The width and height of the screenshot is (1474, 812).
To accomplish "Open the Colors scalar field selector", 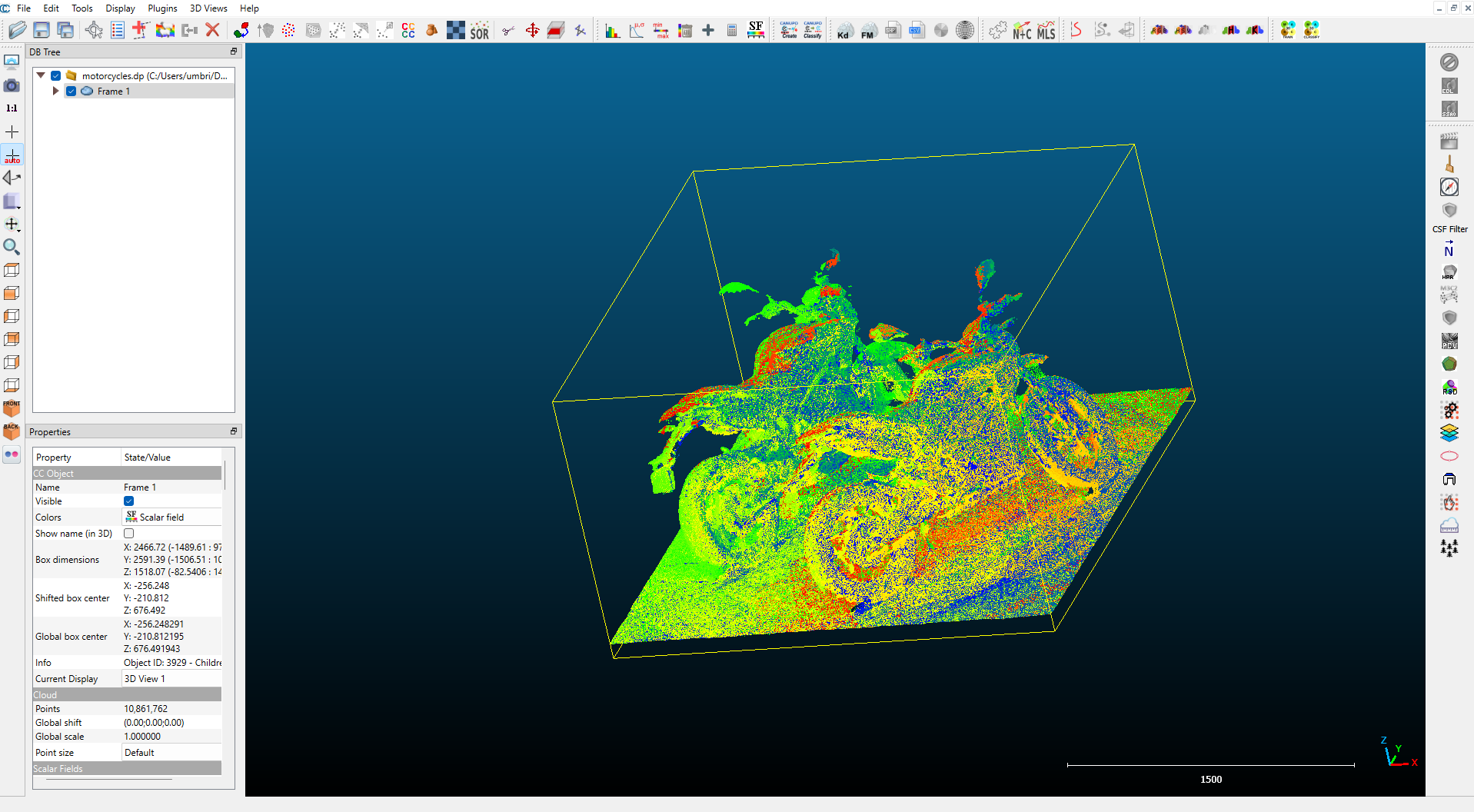I will click(171, 517).
